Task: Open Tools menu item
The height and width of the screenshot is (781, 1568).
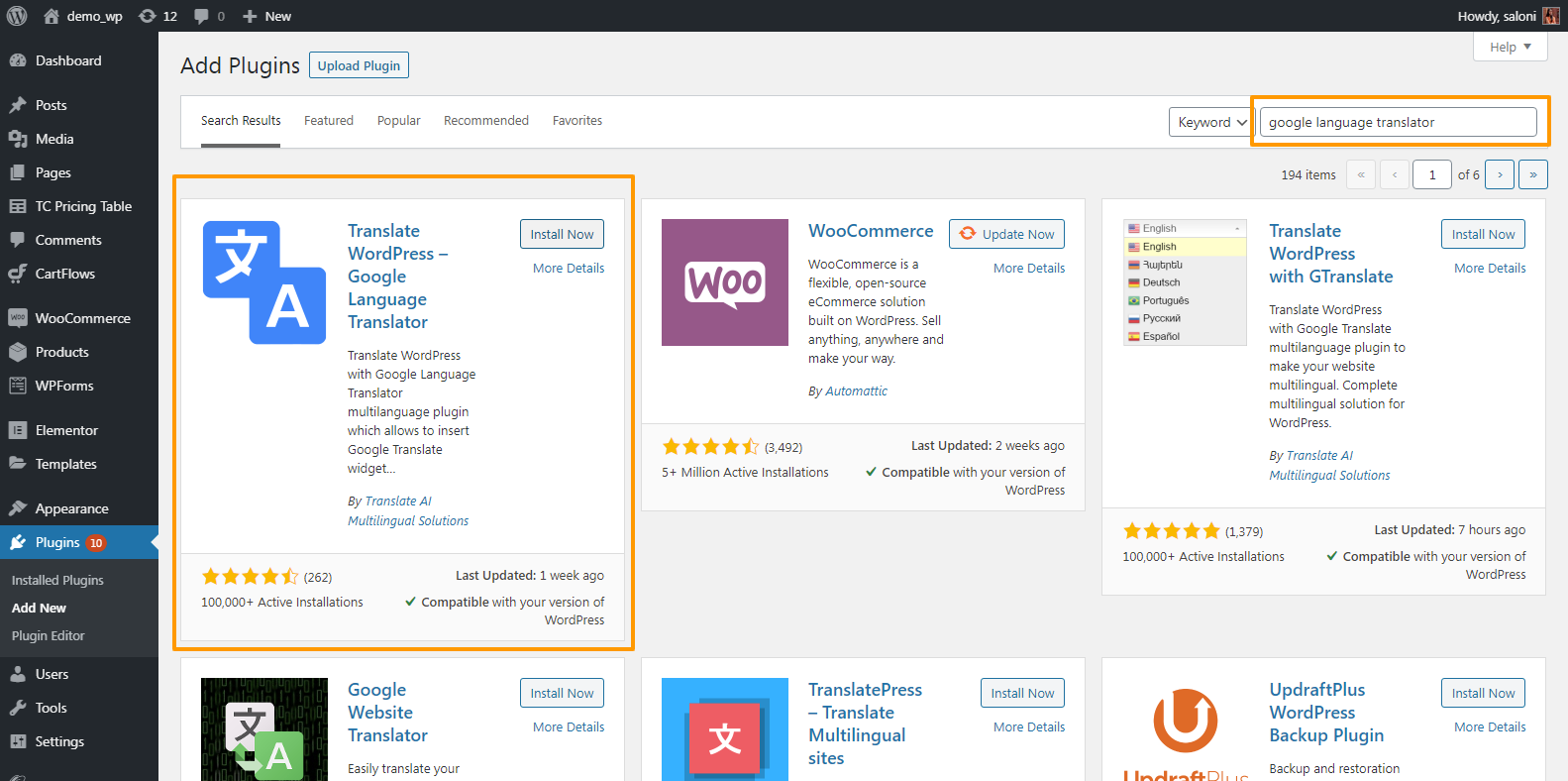Action: tap(79, 708)
